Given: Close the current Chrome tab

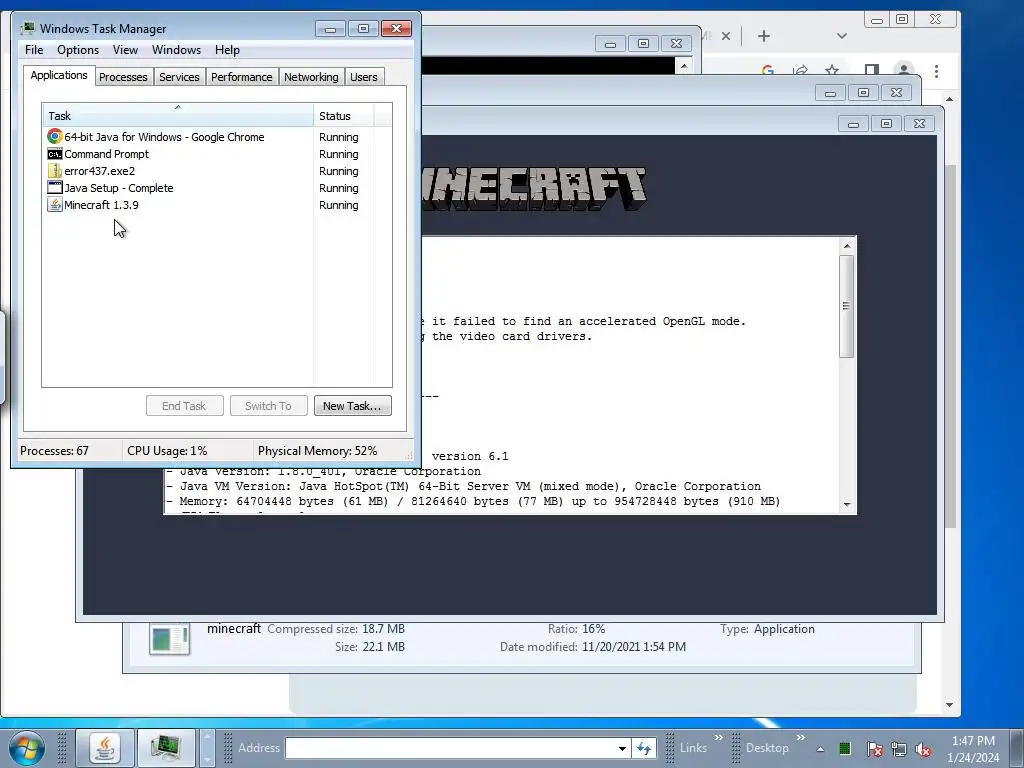Looking at the screenshot, I should [726, 36].
